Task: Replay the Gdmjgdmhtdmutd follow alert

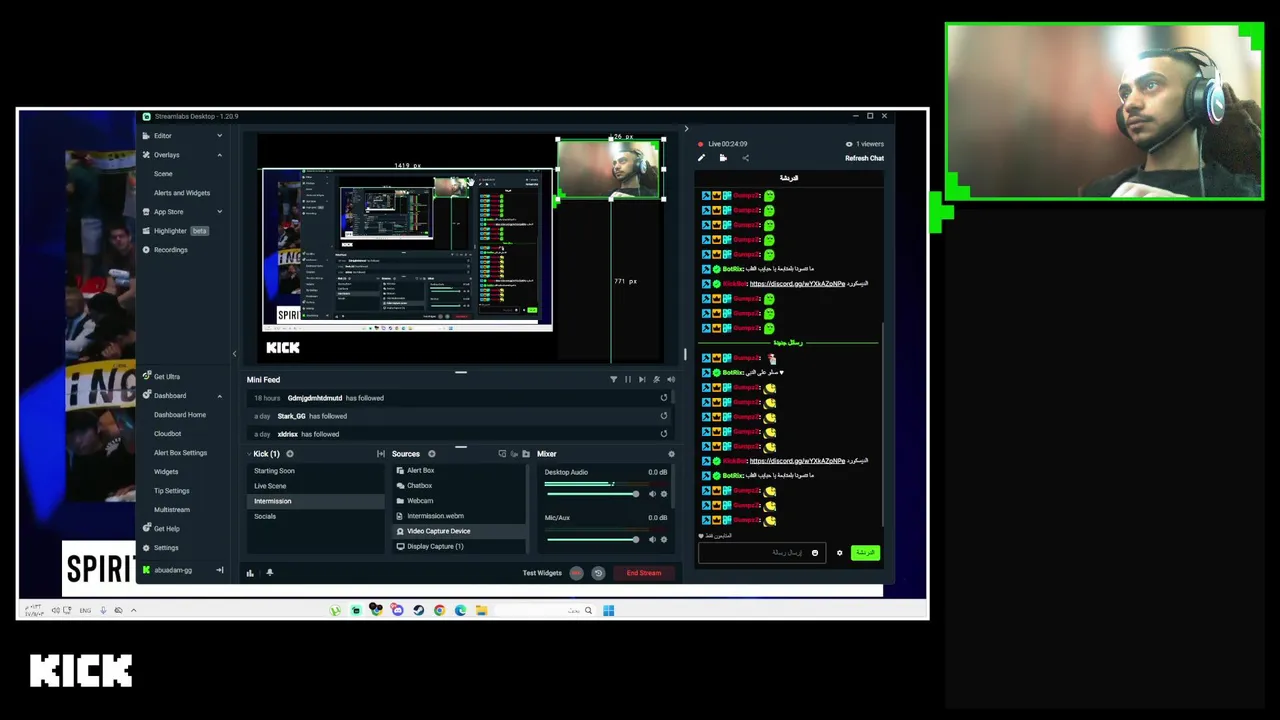Action: coord(663,398)
